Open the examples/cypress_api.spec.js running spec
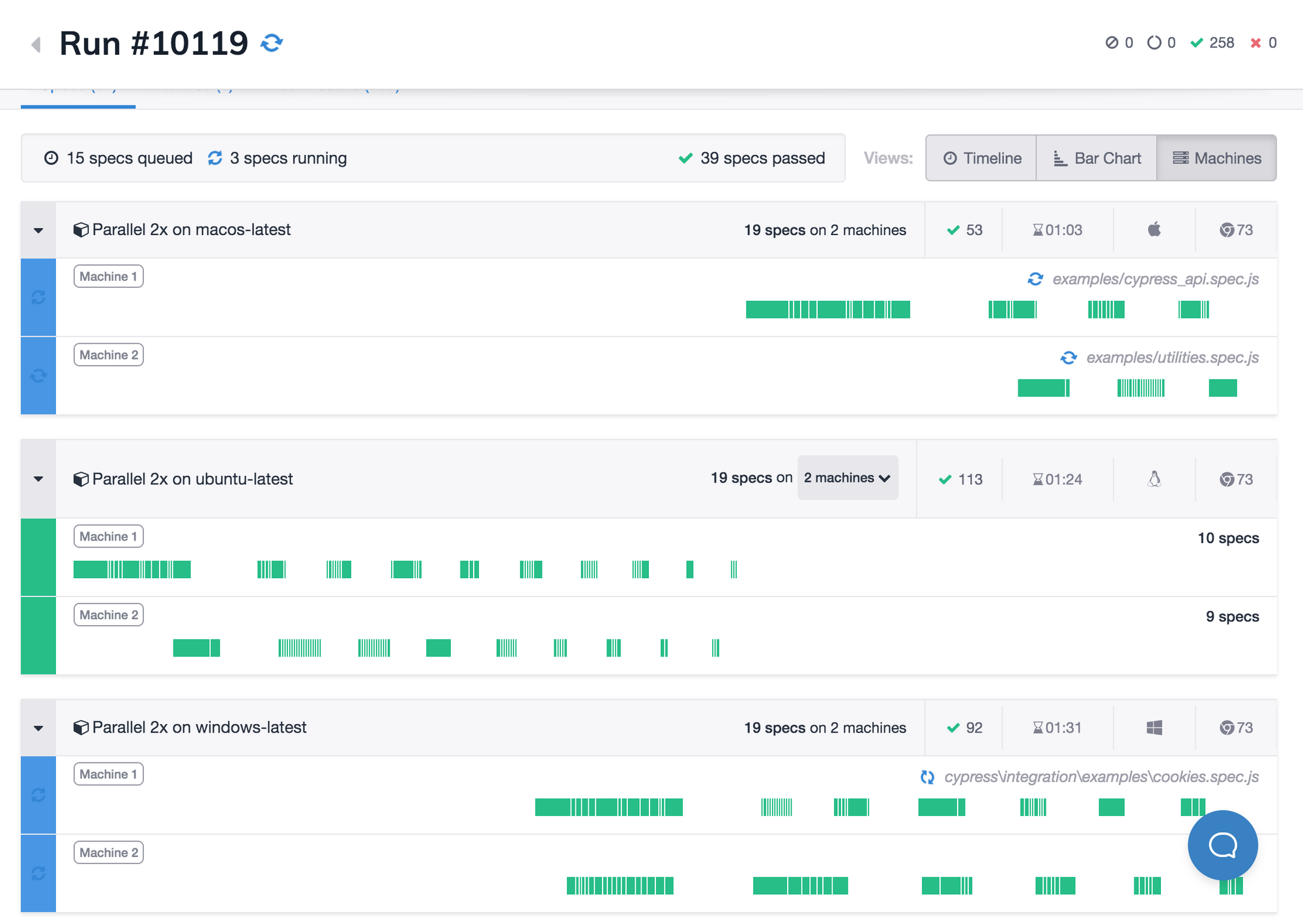Viewport: 1303px width, 924px height. tap(1154, 279)
